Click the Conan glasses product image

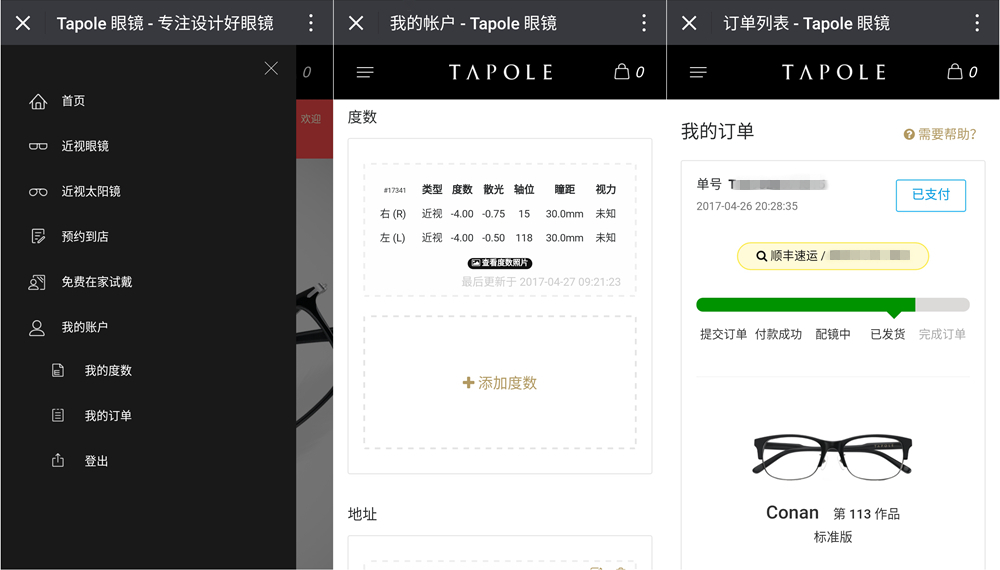coord(833,458)
